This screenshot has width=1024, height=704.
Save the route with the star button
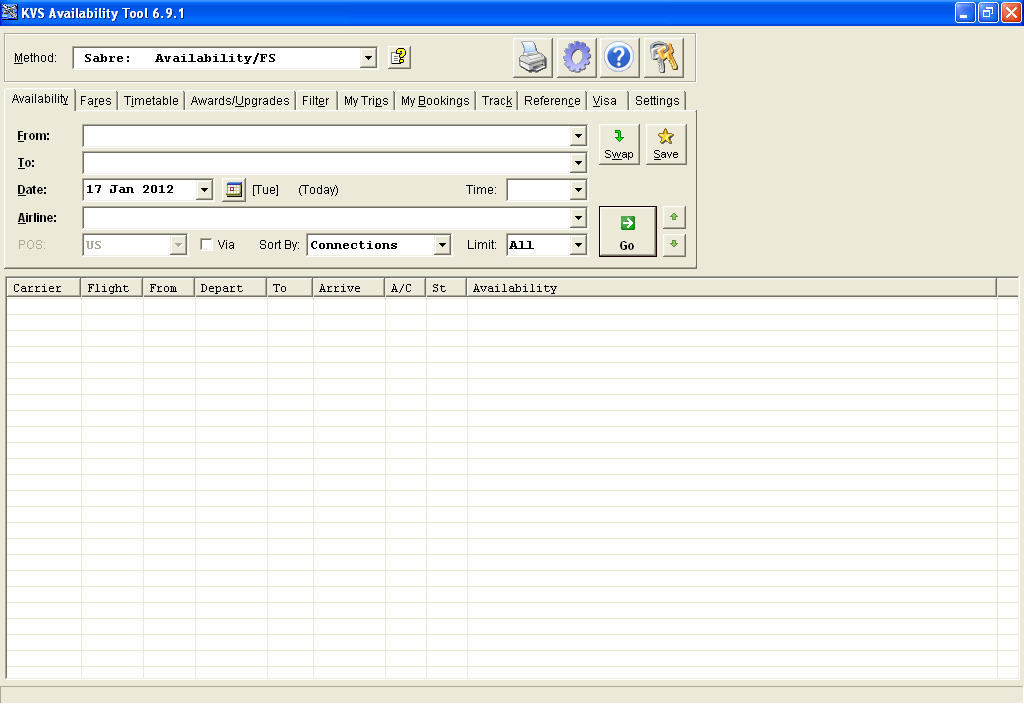point(665,144)
